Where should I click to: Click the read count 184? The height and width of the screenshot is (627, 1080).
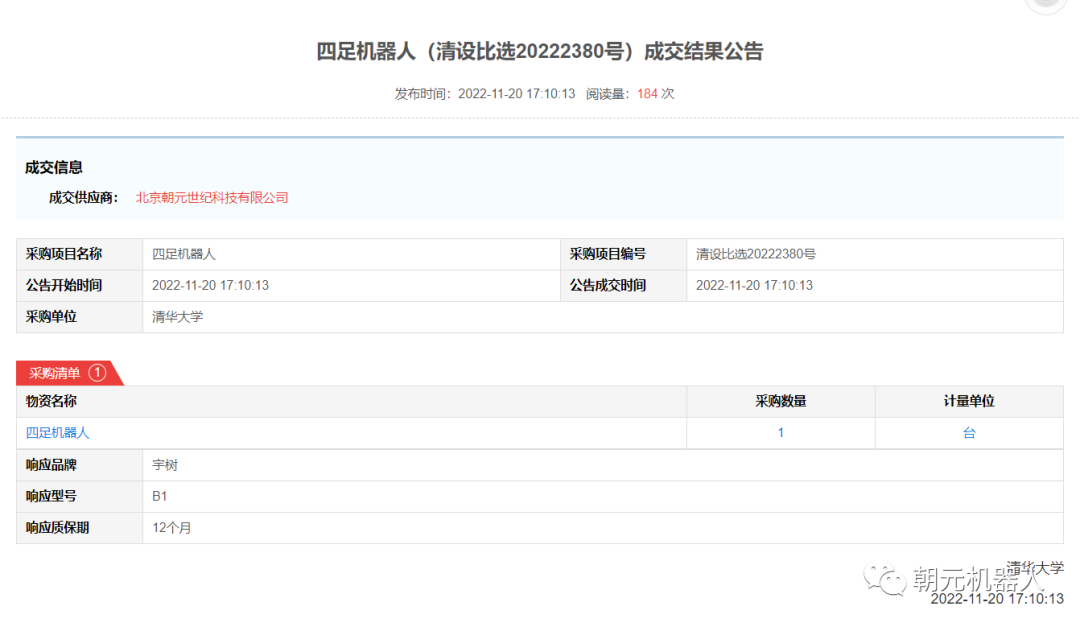[647, 94]
